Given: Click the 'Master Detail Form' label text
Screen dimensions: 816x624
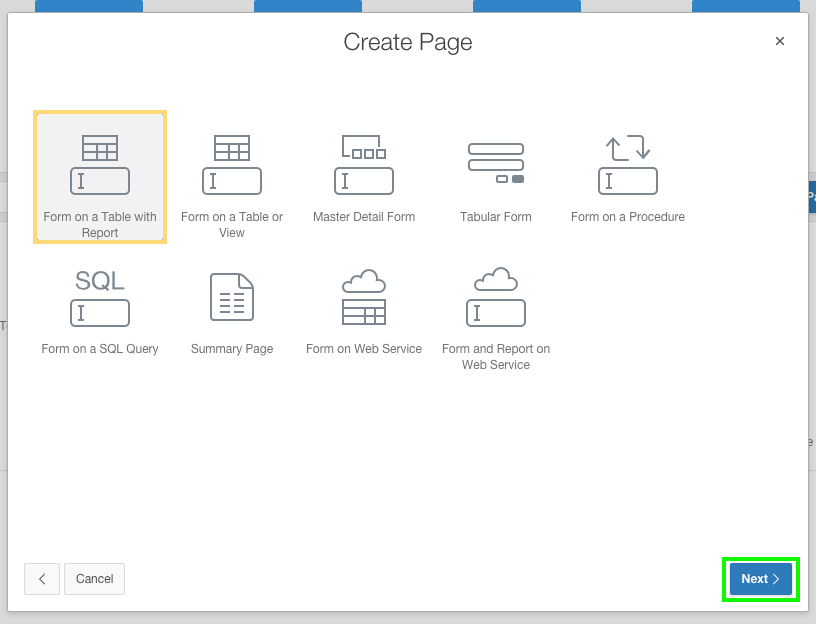Looking at the screenshot, I should click(364, 217).
